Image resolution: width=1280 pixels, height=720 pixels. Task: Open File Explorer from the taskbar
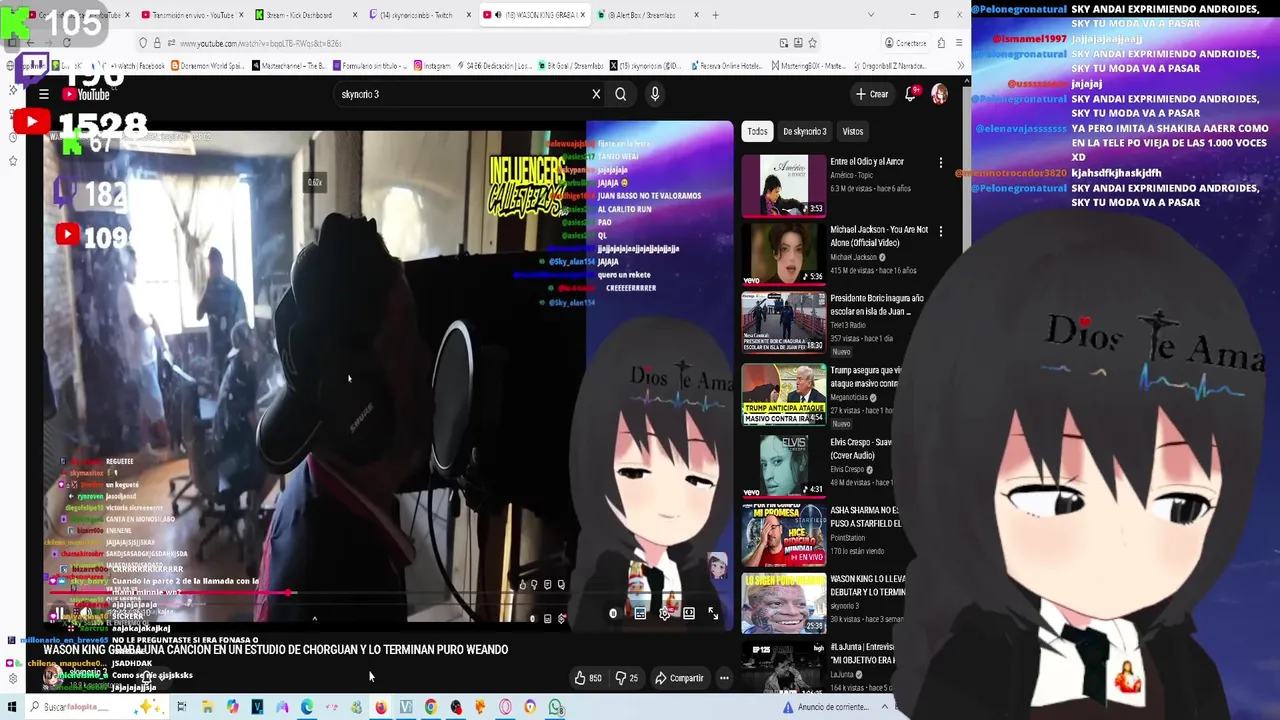(207, 708)
